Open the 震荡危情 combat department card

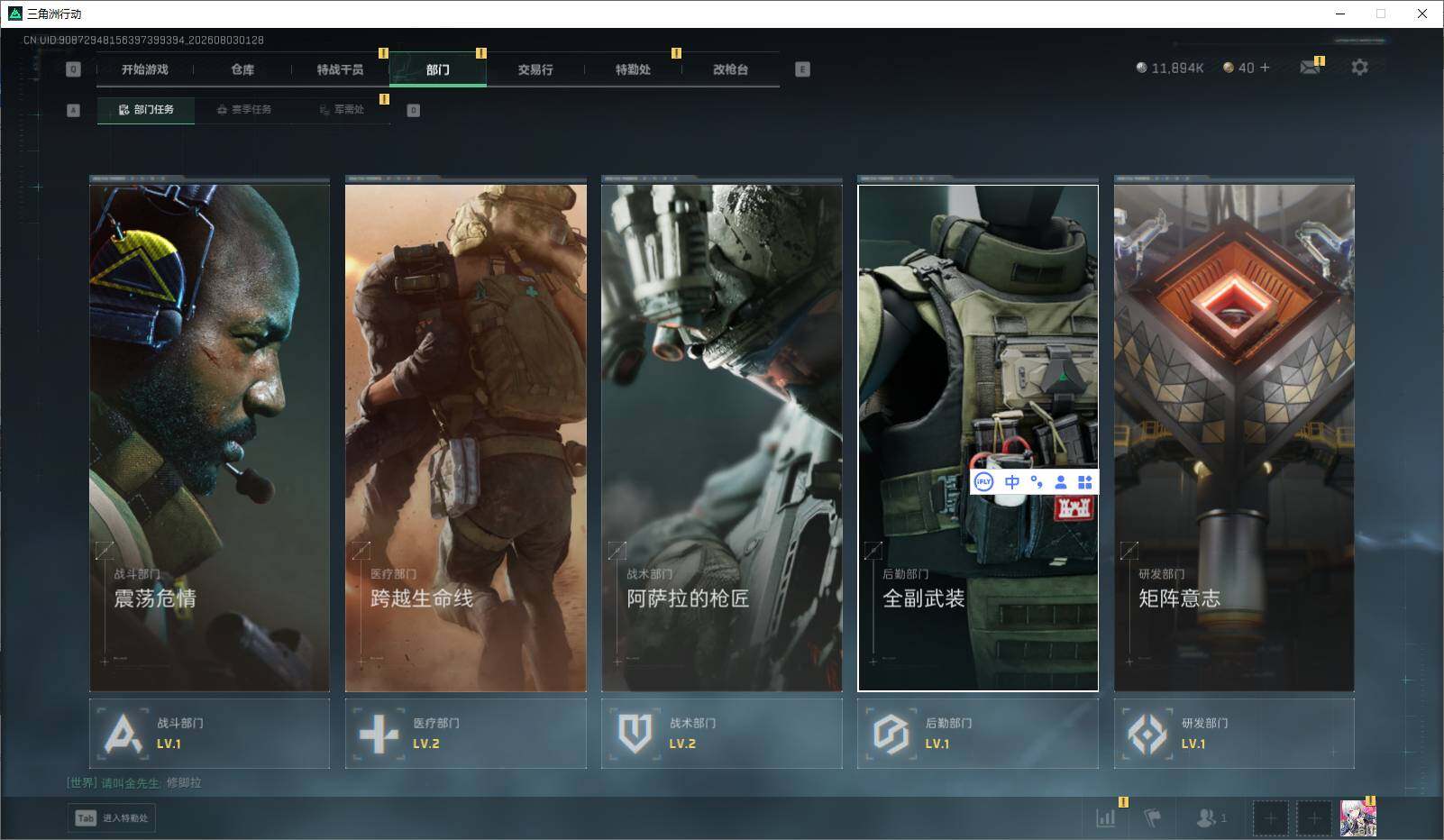click(209, 438)
